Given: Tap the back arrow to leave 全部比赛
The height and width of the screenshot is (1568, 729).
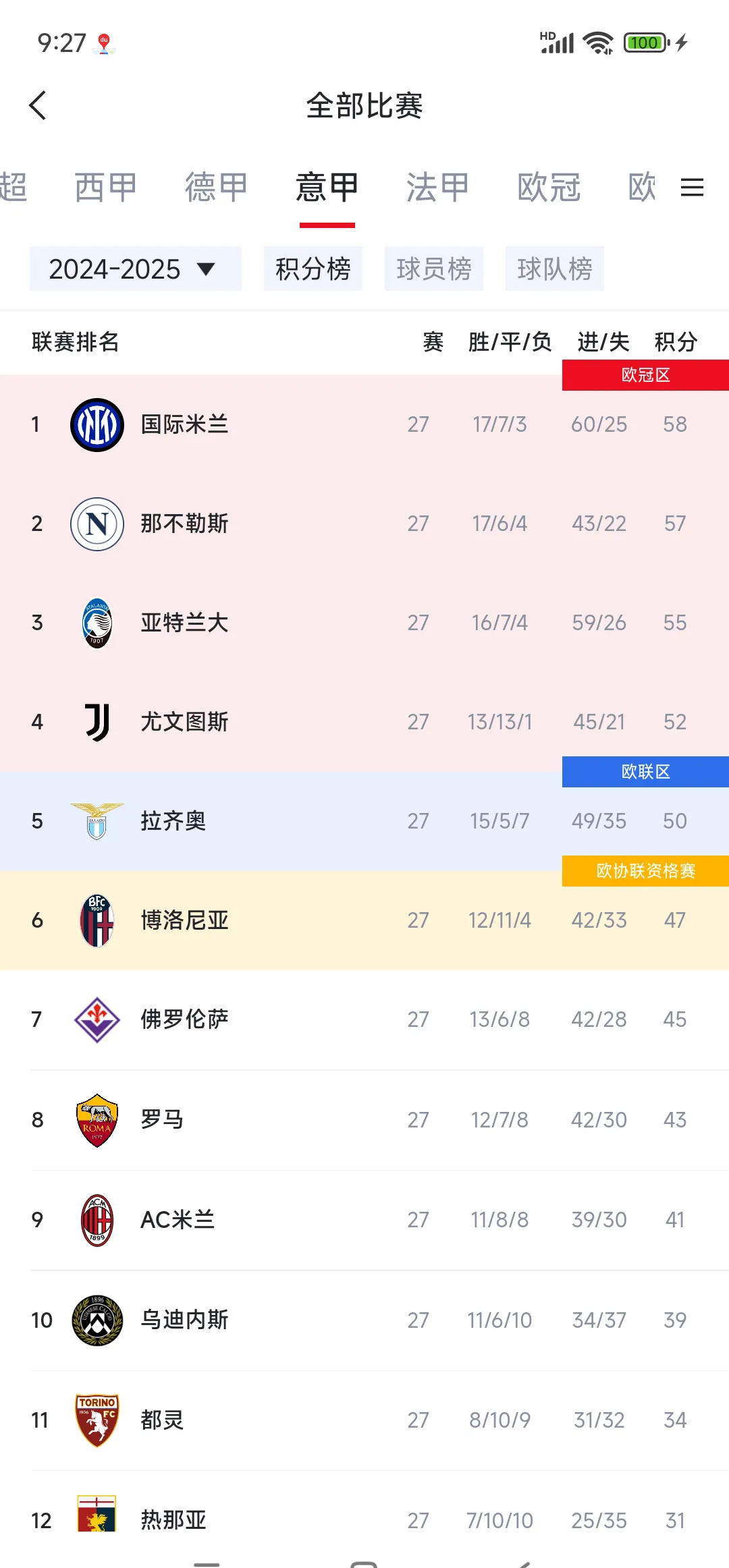Looking at the screenshot, I should tap(38, 106).
